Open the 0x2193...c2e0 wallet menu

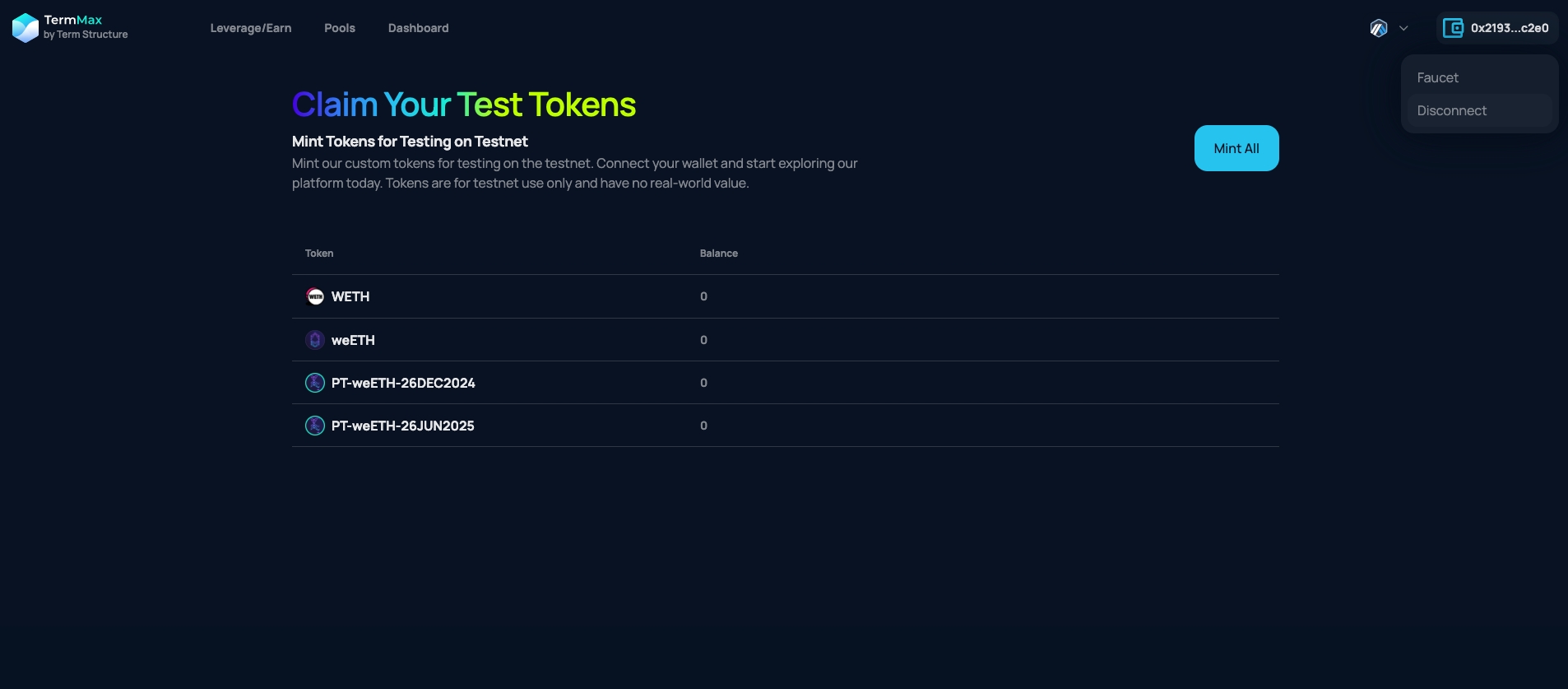(1509, 28)
